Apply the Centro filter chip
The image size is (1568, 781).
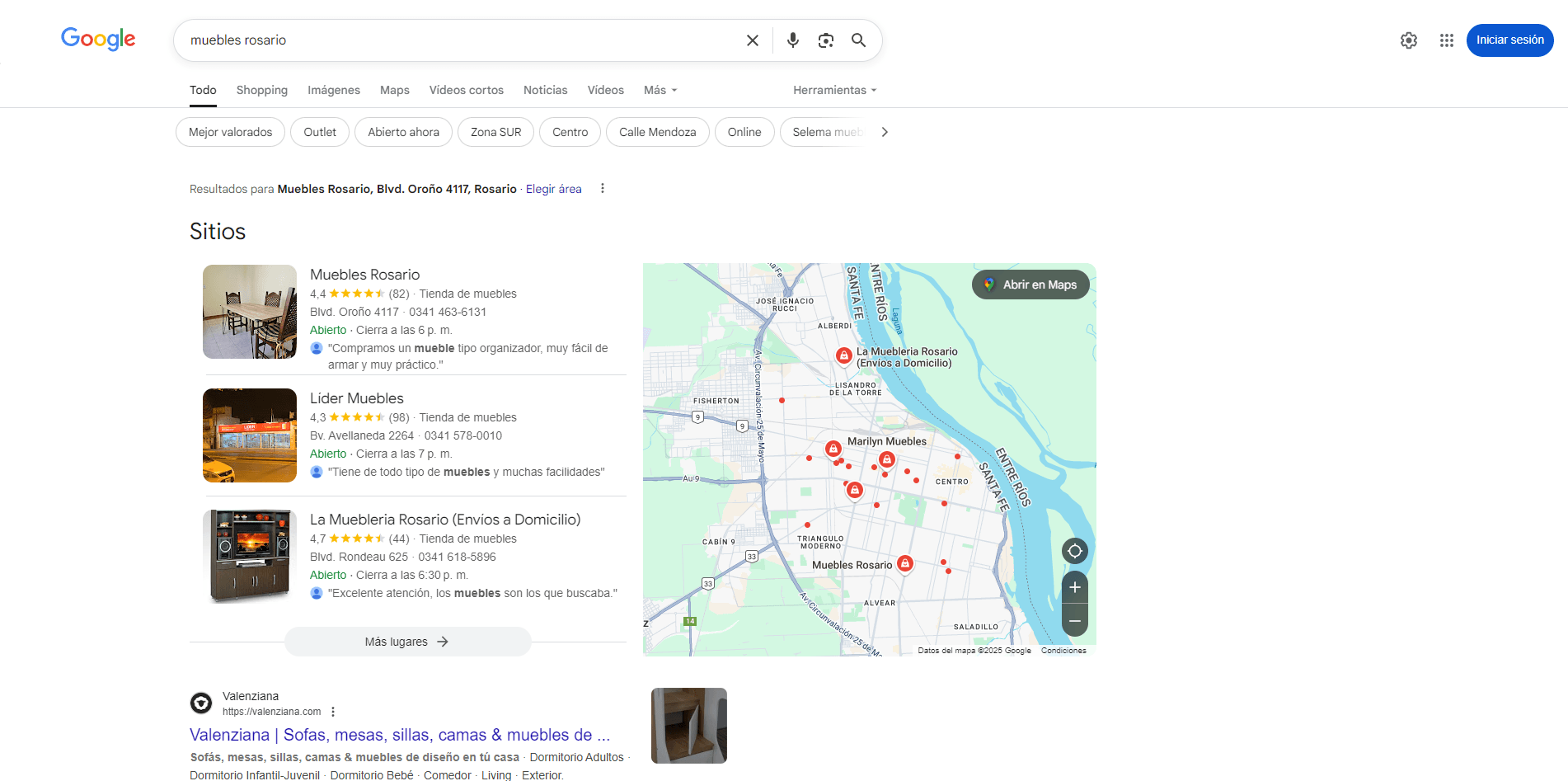(570, 132)
